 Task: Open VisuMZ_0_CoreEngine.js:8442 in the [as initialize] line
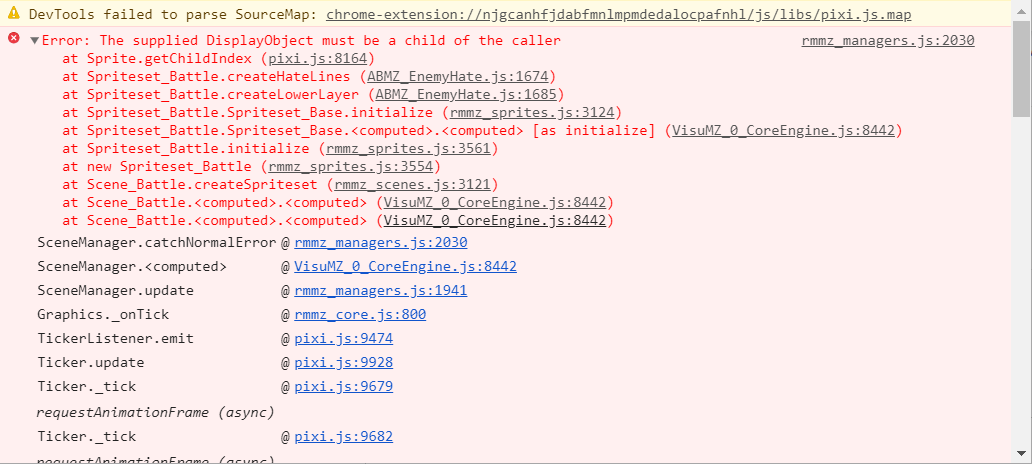tap(783, 130)
